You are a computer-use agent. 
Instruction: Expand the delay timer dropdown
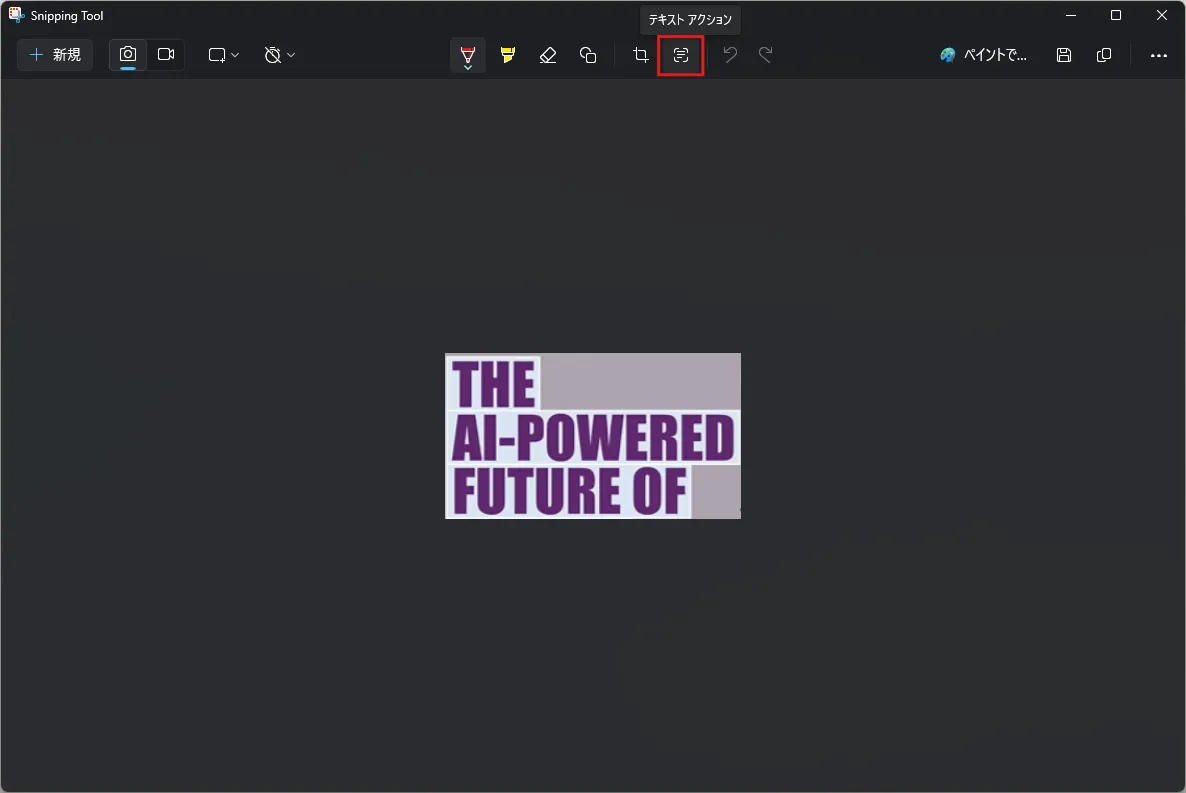279,55
